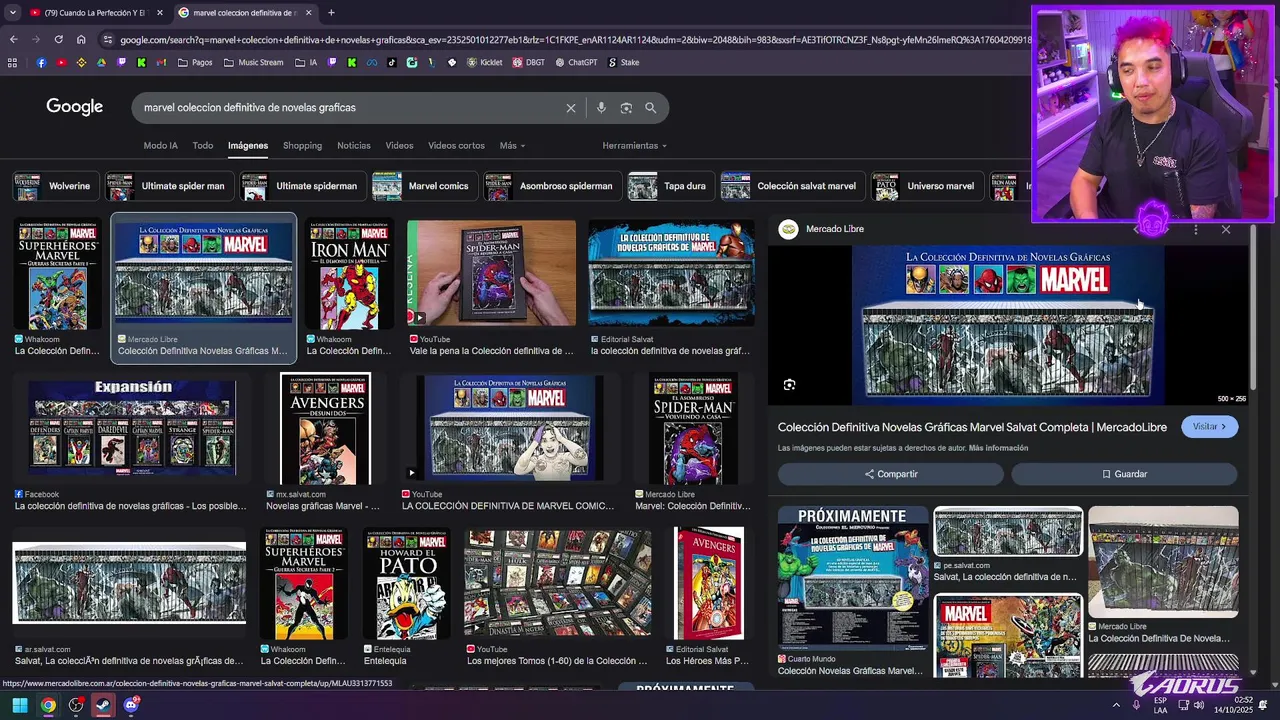The height and width of the screenshot is (720, 1280).
Task: Open more options in image preview panel
Action: (1196, 229)
